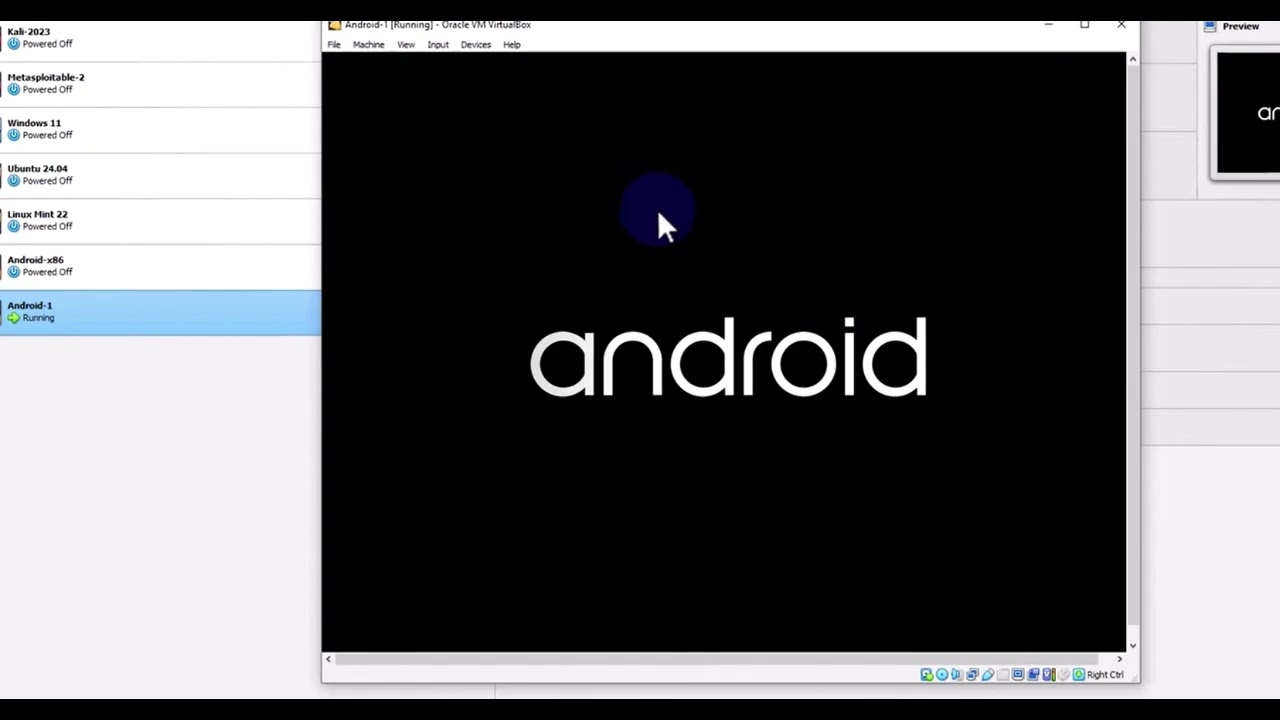Open USB devices status icon
Image resolution: width=1280 pixels, height=720 pixels.
click(x=988, y=675)
